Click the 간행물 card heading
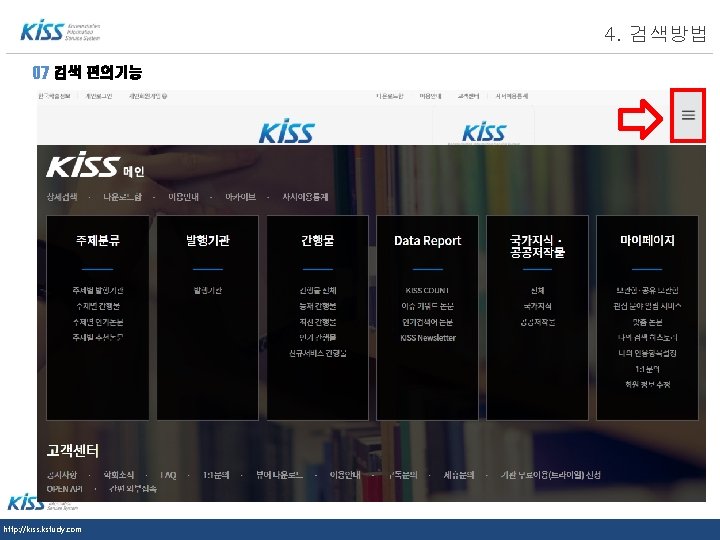Viewport: 720px width, 540px height. click(317, 240)
